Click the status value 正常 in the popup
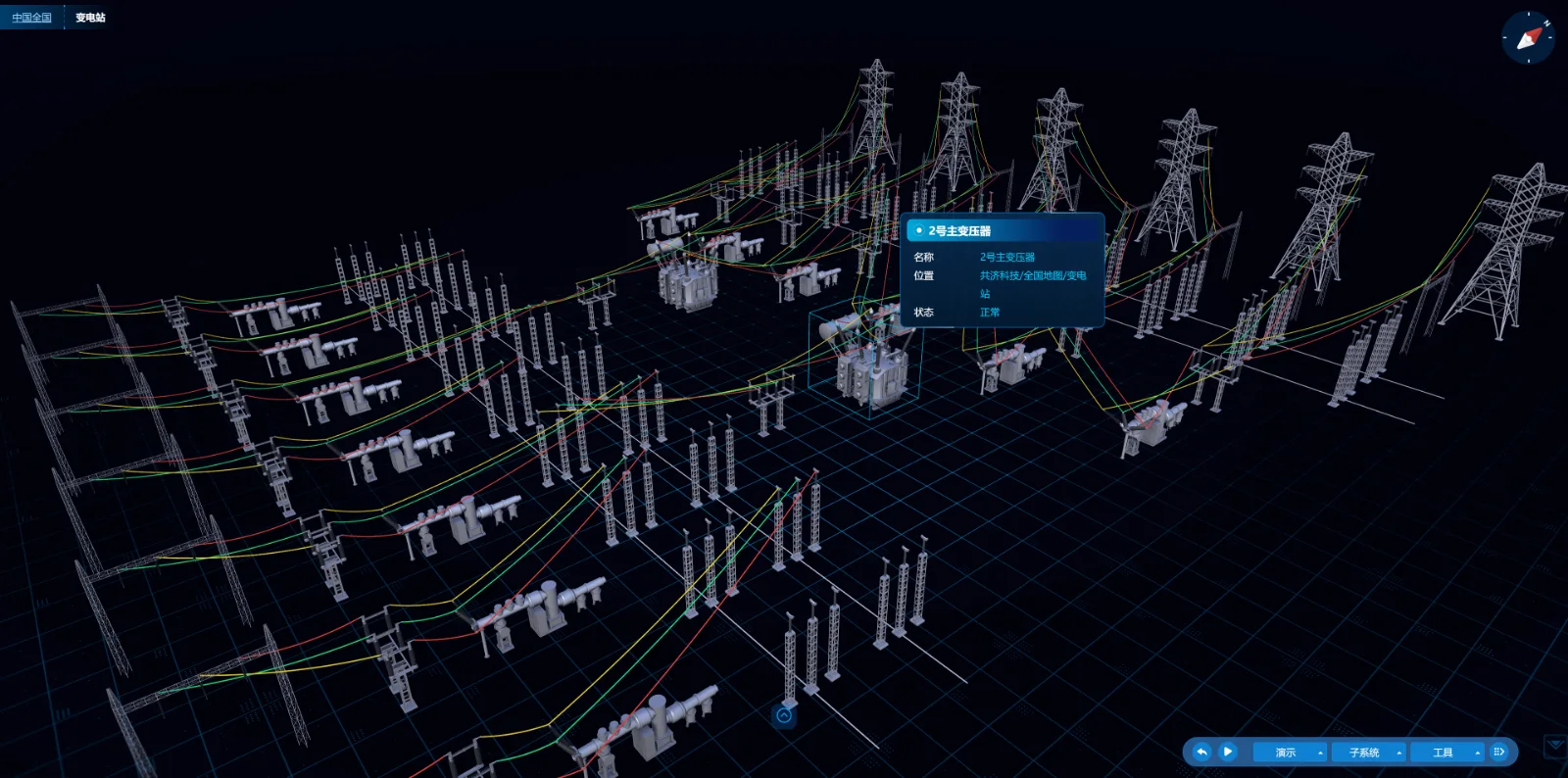 coord(990,313)
